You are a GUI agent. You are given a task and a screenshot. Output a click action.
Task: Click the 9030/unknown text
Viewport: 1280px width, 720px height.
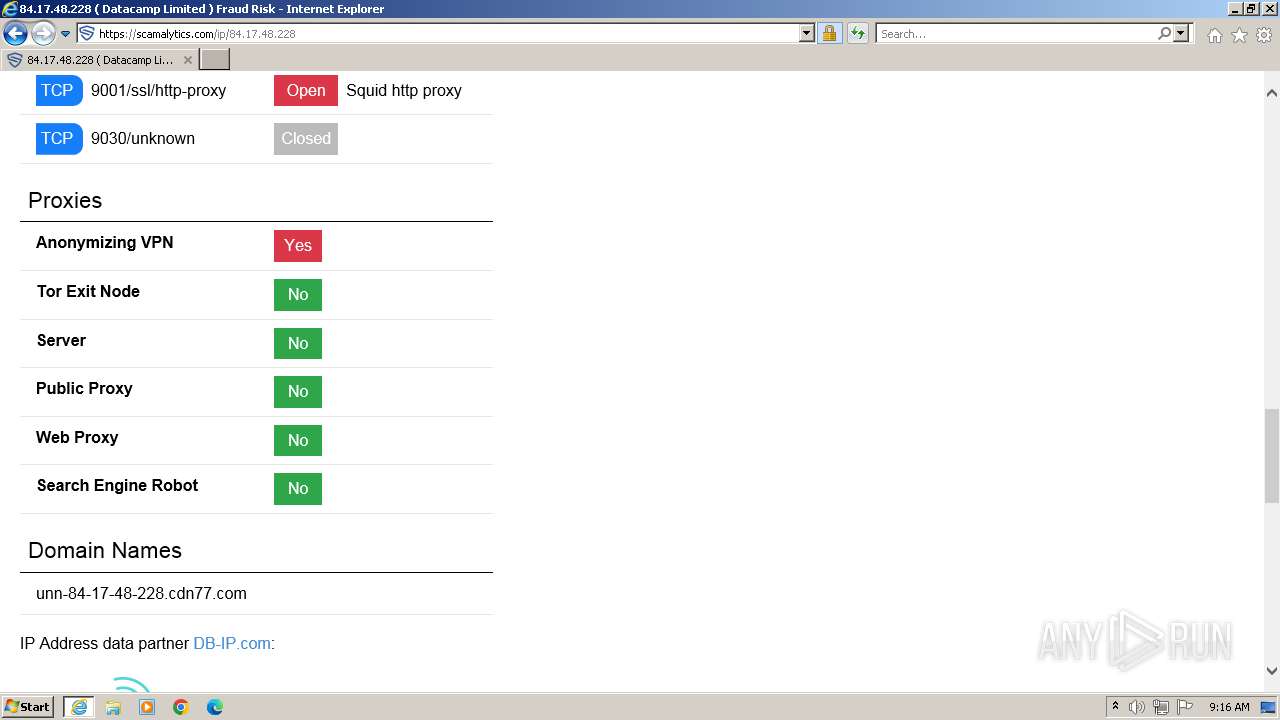(x=143, y=138)
